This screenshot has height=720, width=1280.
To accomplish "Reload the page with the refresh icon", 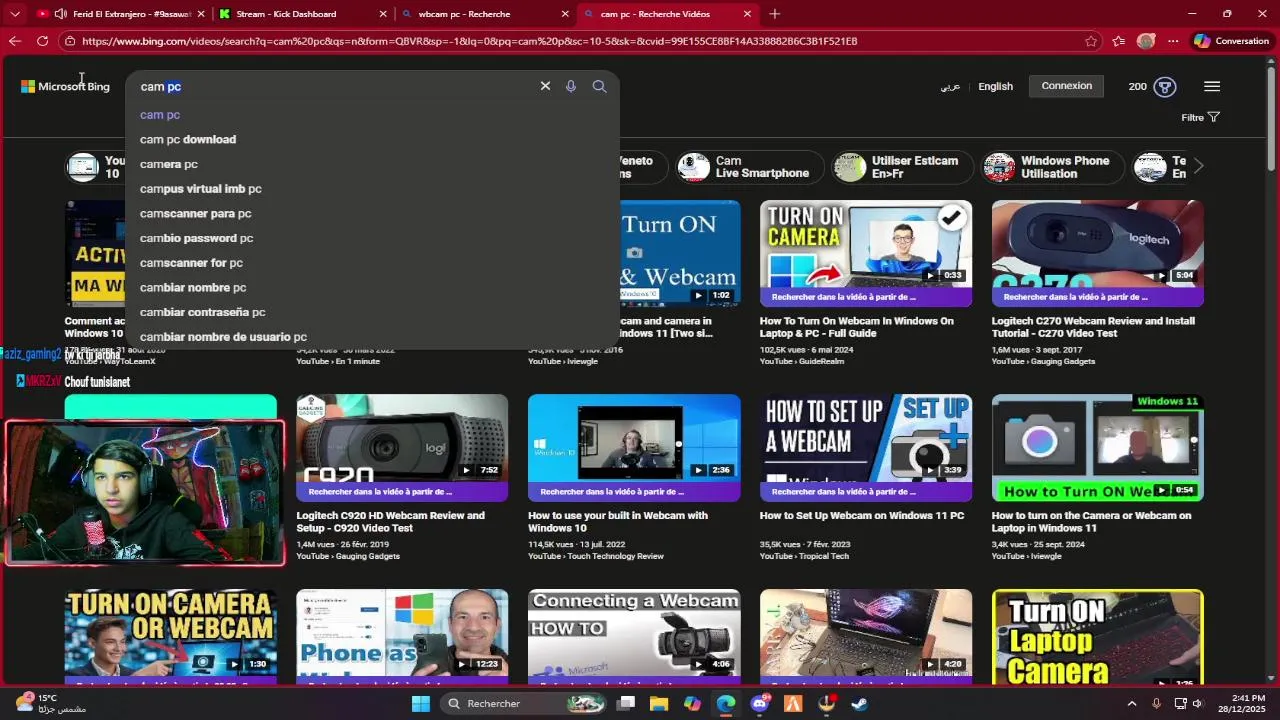I will coord(42,41).
